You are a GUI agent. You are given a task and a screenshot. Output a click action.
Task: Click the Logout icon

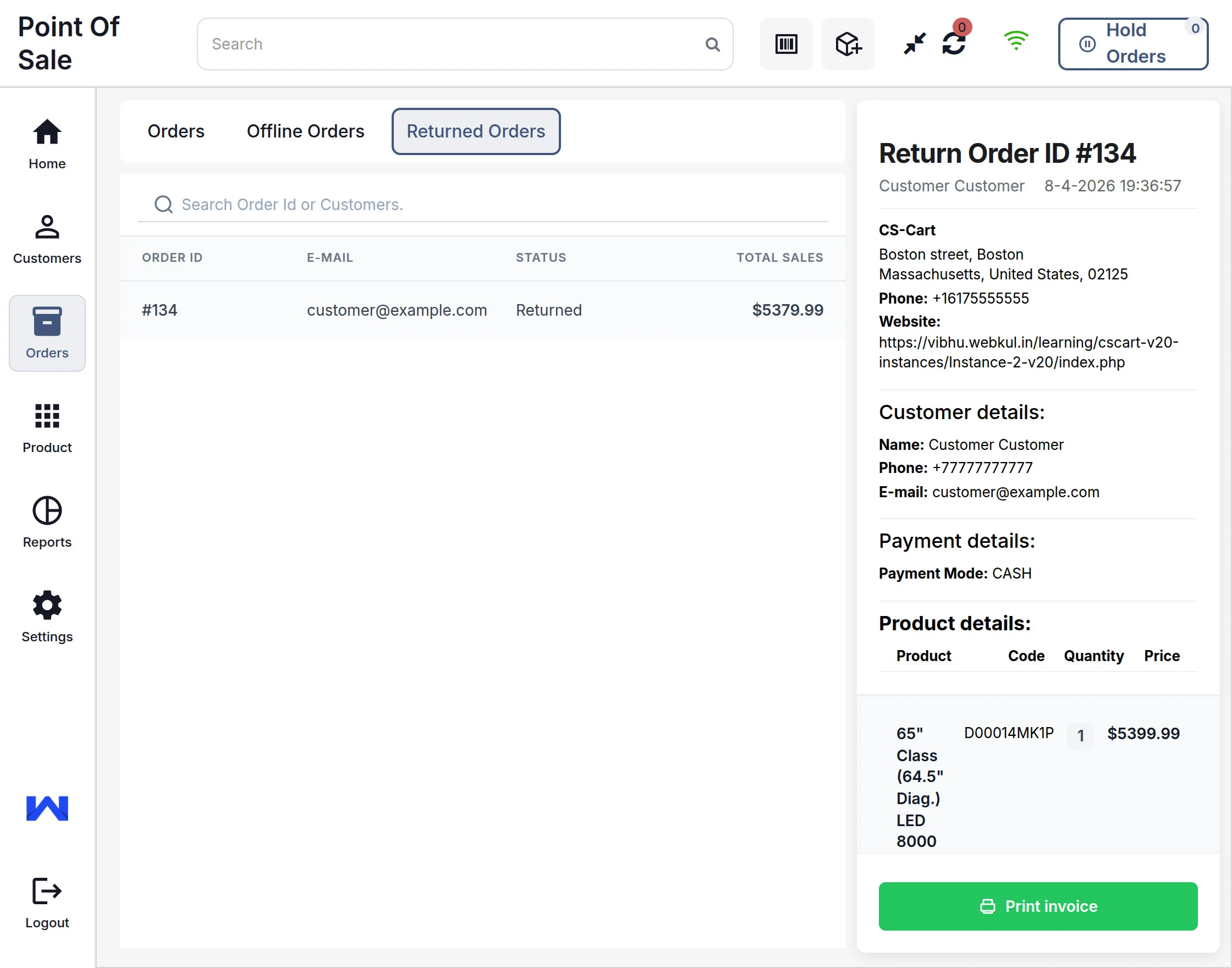click(47, 902)
